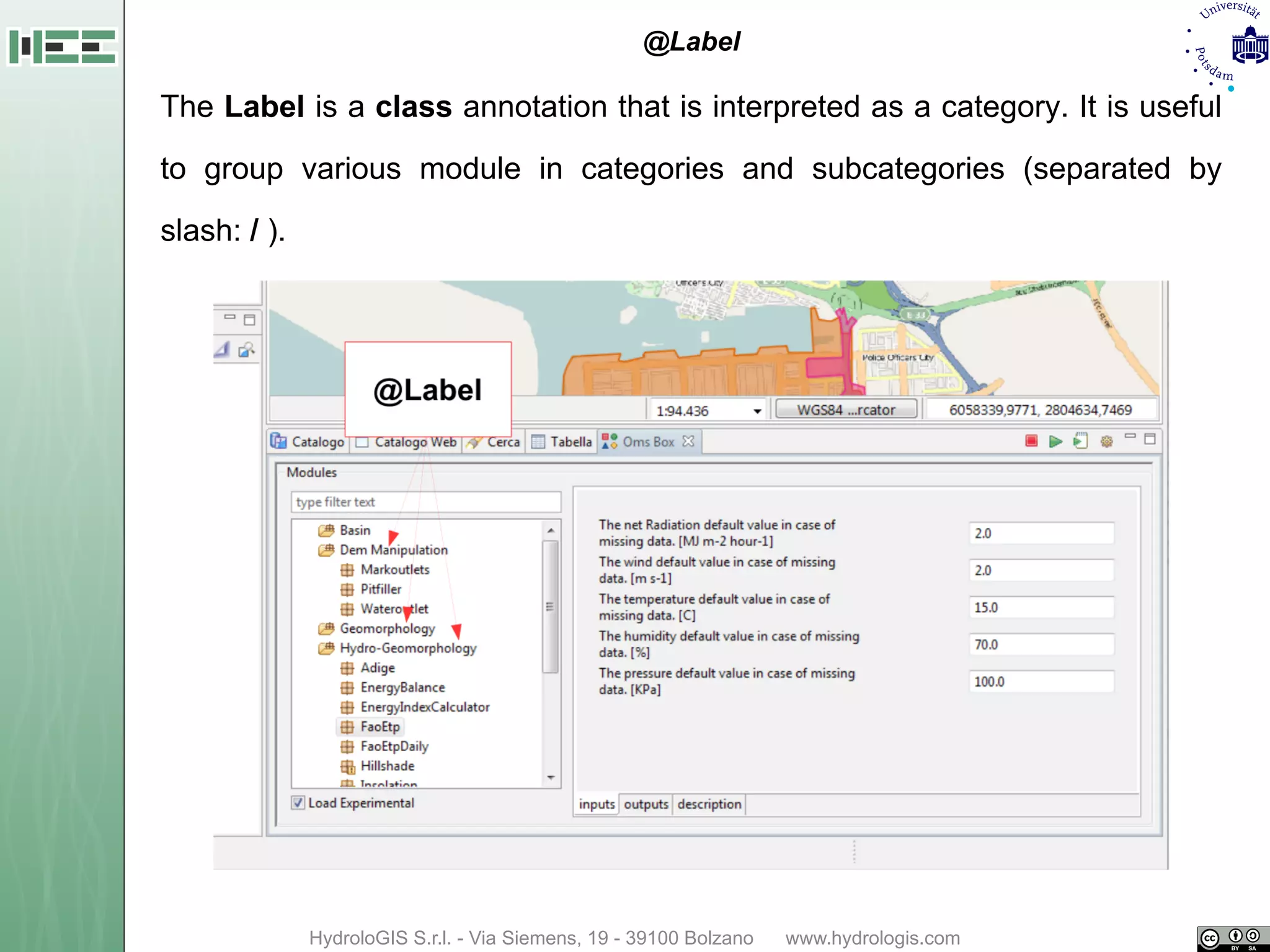Click the modules list scroll down arrow
The width and height of the screenshot is (1270, 952).
pos(551,777)
